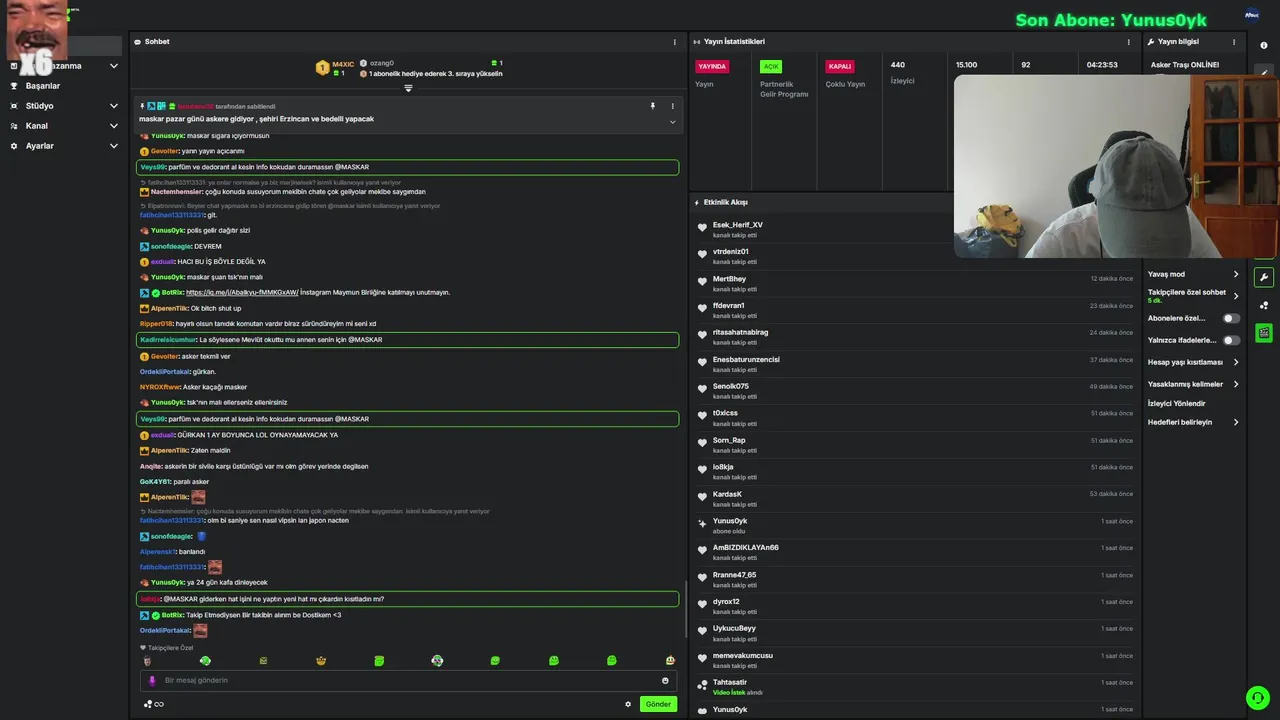Click the Kanal camera icon in sidebar
The image size is (1280, 720).
(14, 126)
